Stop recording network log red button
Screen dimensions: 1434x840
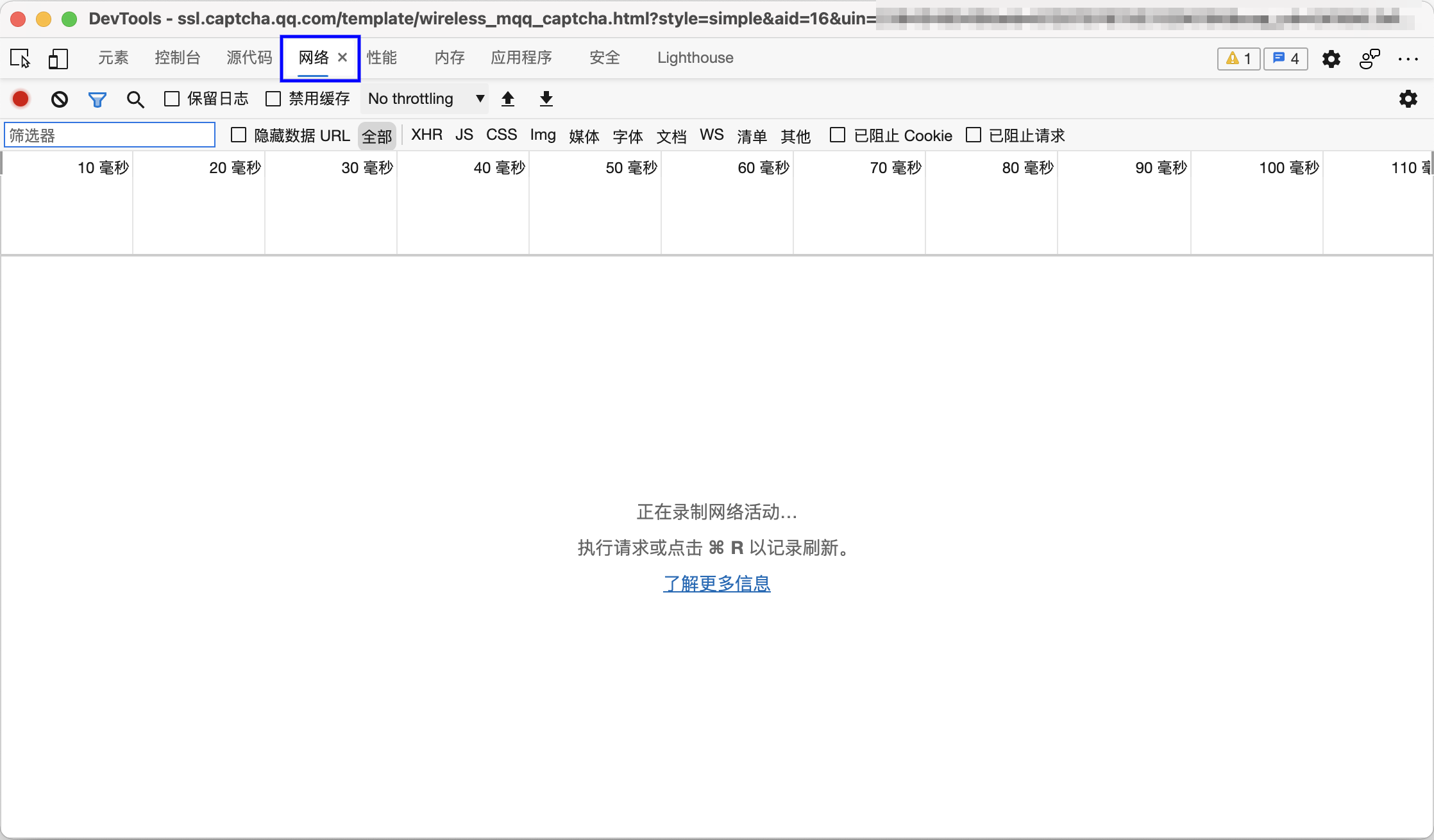click(x=21, y=99)
